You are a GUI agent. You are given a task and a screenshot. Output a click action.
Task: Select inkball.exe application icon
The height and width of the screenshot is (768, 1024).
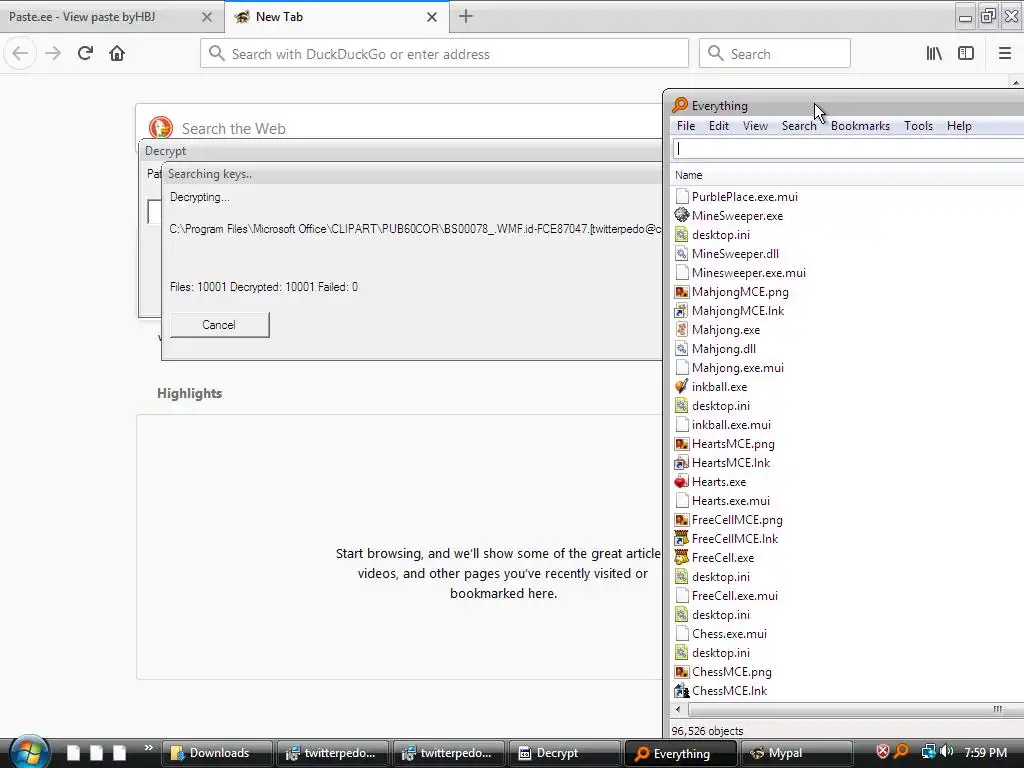tap(682, 387)
